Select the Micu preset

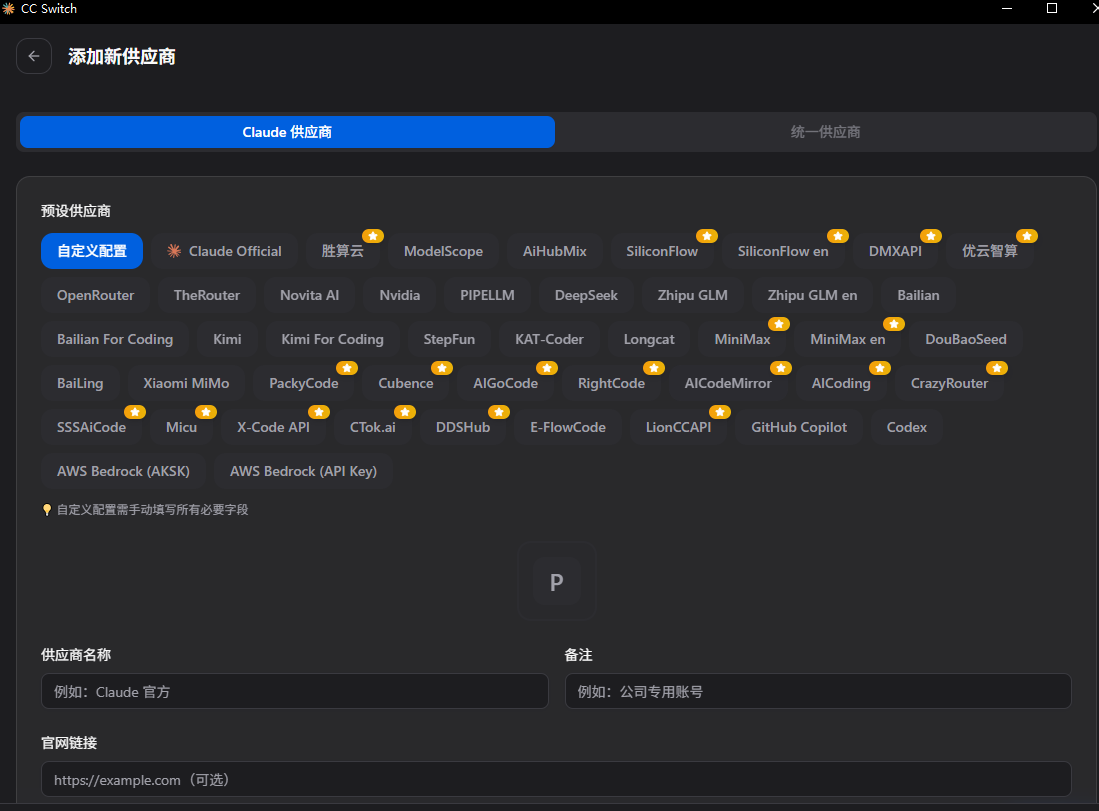[x=182, y=428]
